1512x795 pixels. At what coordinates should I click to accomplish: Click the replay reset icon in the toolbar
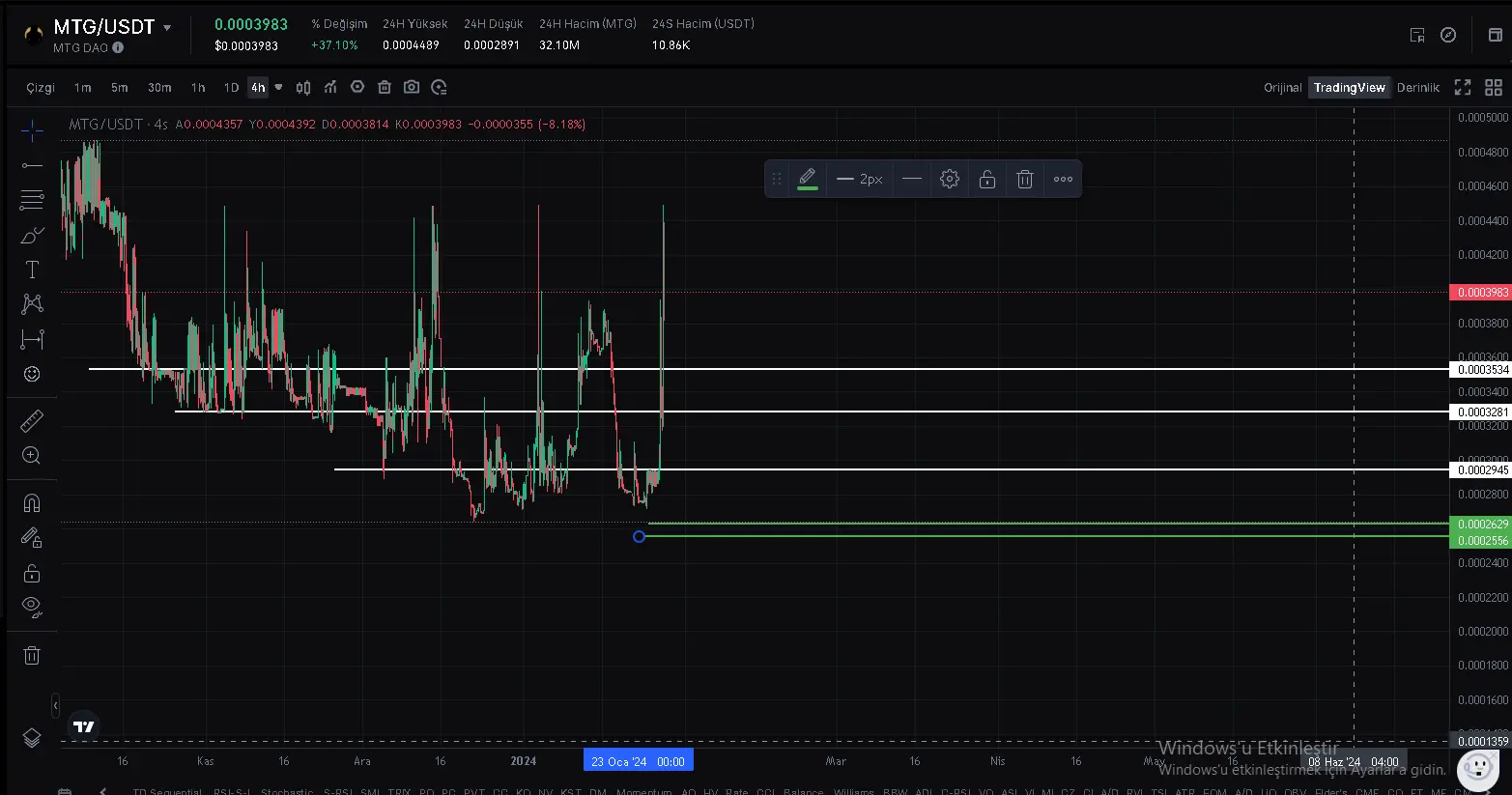(x=439, y=87)
